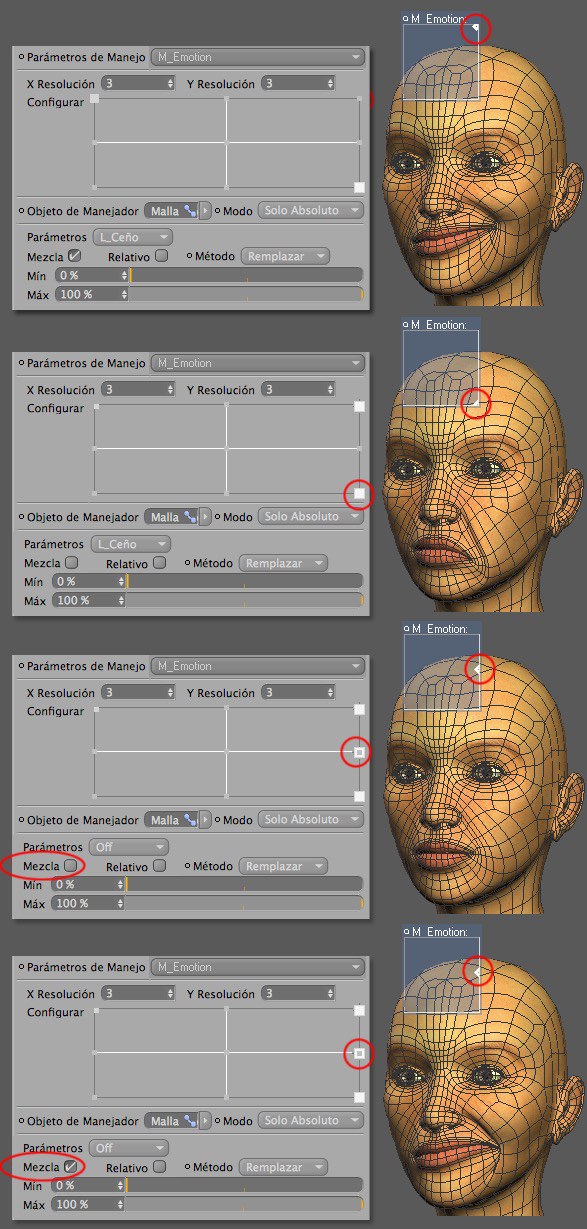Open the Modo Solo Absoluto dropdown in the second panel
This screenshot has height=1229, width=587.
(310, 517)
